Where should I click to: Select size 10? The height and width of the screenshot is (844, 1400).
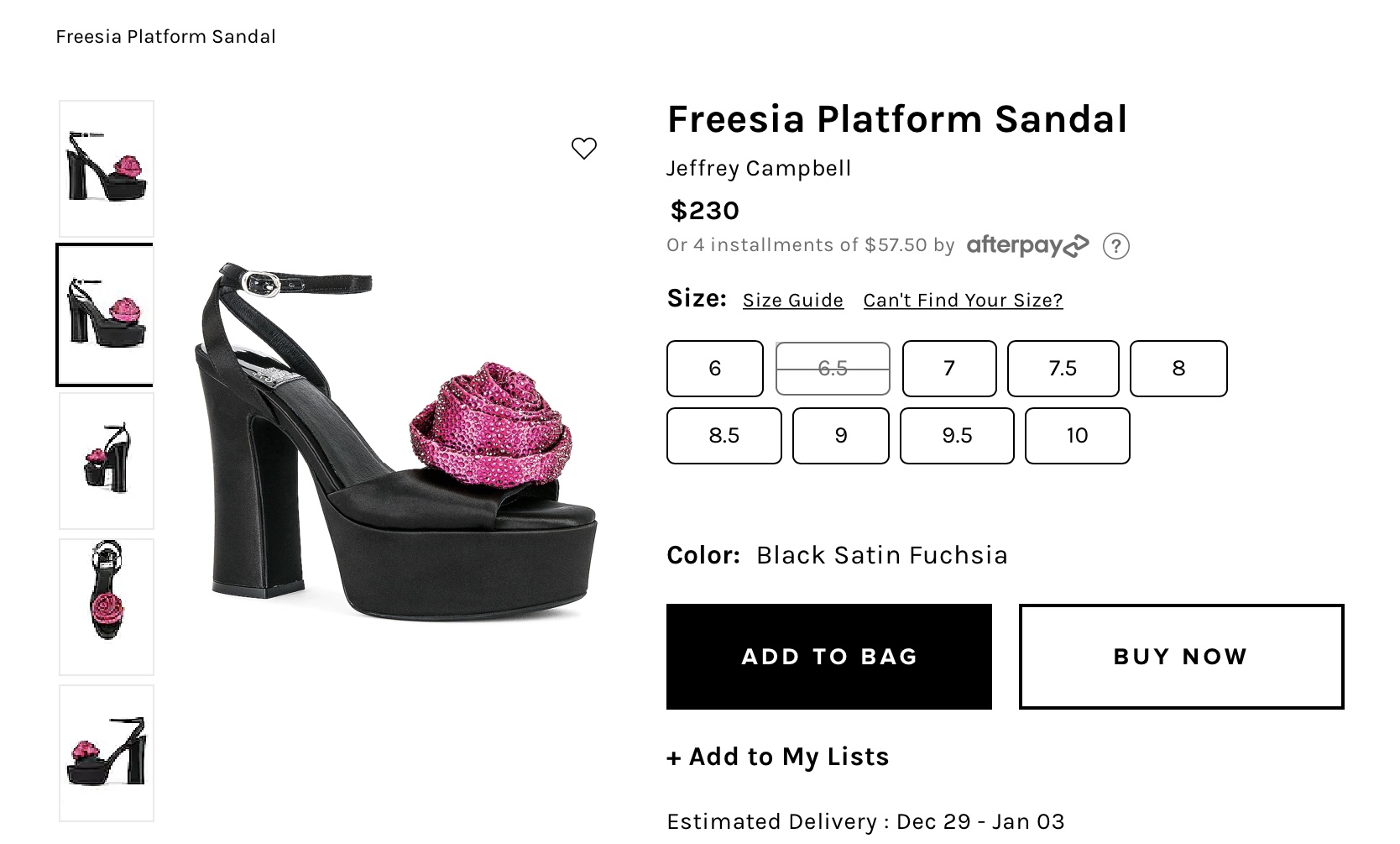pos(1077,436)
